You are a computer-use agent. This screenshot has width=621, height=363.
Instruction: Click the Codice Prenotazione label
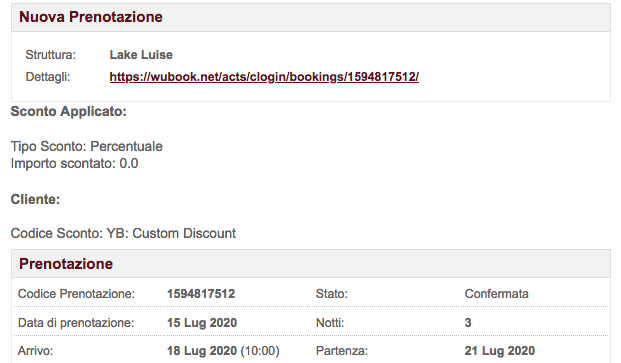(x=76, y=294)
